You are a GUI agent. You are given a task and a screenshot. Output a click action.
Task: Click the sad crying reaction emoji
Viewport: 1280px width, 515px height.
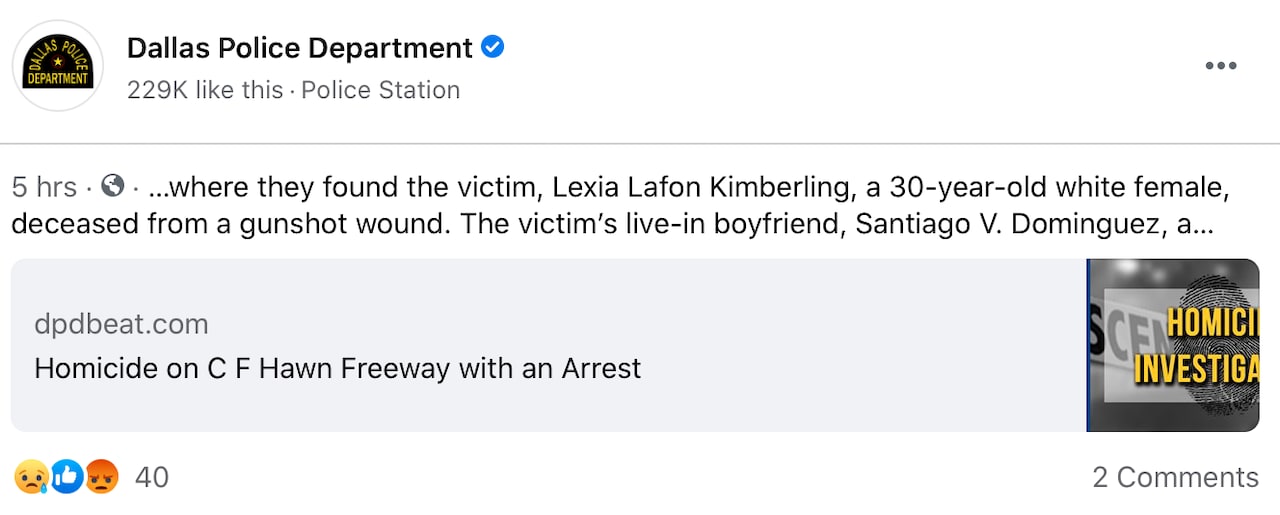click(x=31, y=478)
